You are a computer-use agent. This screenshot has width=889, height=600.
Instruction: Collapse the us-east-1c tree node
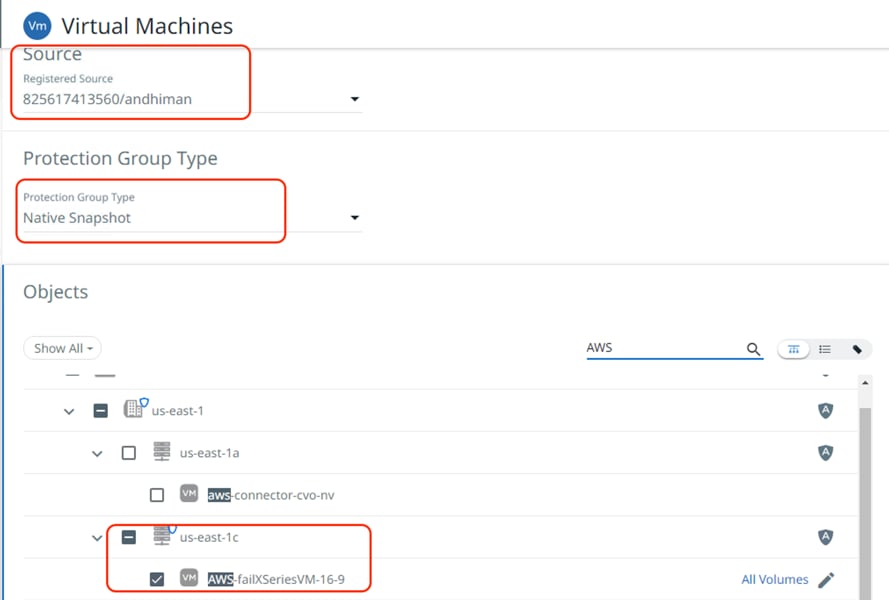98,538
